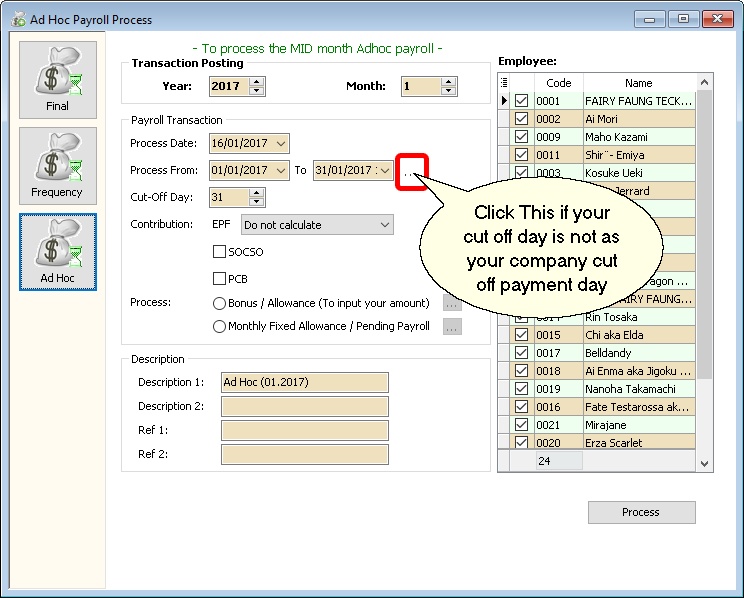This screenshot has width=744, height=598.
Task: Tick the PCB checkbox
Action: pyautogui.click(x=220, y=278)
